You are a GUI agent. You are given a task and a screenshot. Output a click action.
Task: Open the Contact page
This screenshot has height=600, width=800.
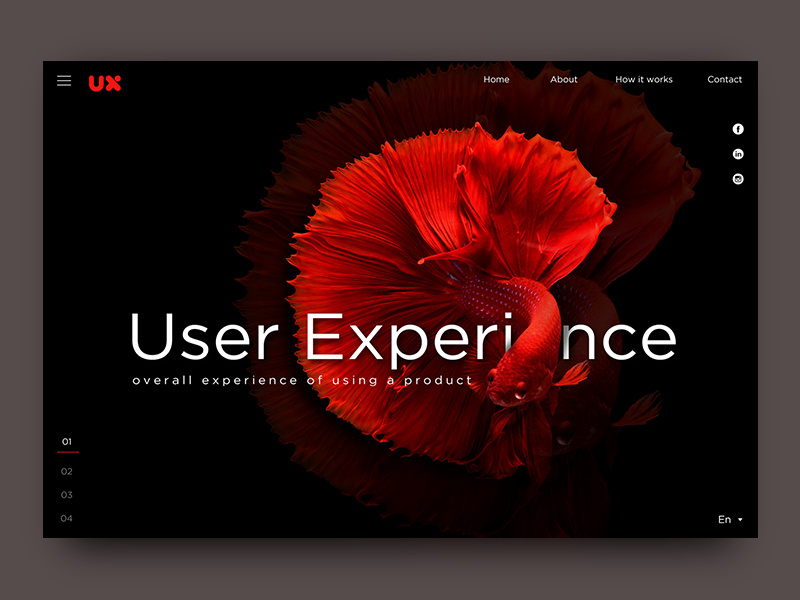pos(724,79)
